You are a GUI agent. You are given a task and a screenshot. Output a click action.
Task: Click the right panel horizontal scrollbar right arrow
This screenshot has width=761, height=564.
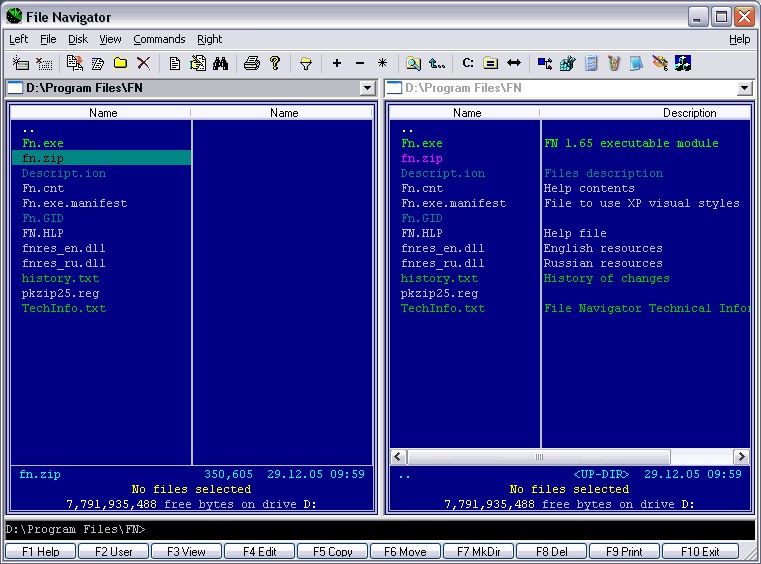[x=742, y=457]
